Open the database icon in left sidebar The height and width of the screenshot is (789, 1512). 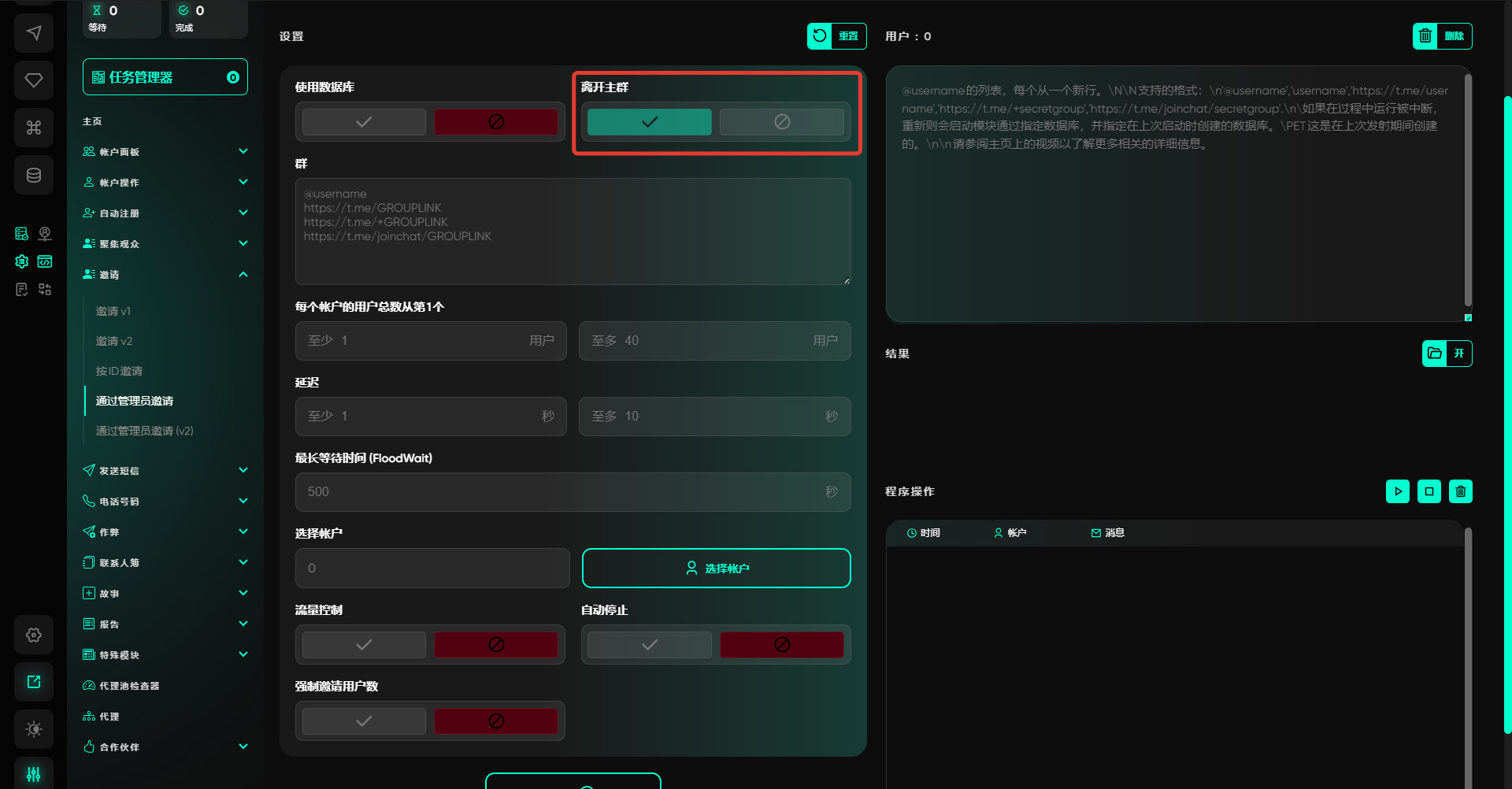(34, 175)
